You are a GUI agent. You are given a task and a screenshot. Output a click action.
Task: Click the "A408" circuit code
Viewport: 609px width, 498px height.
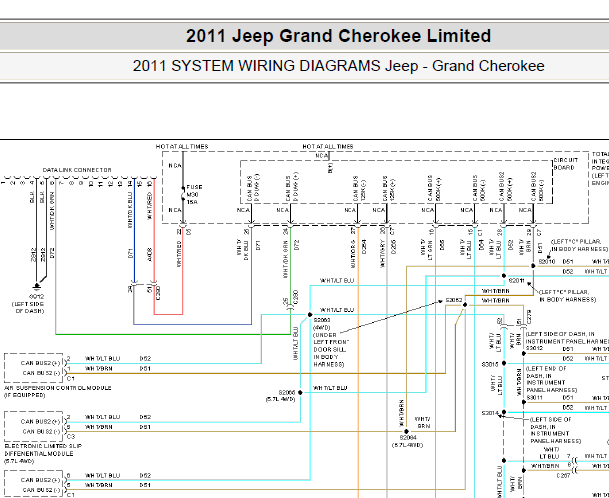pos(150,254)
